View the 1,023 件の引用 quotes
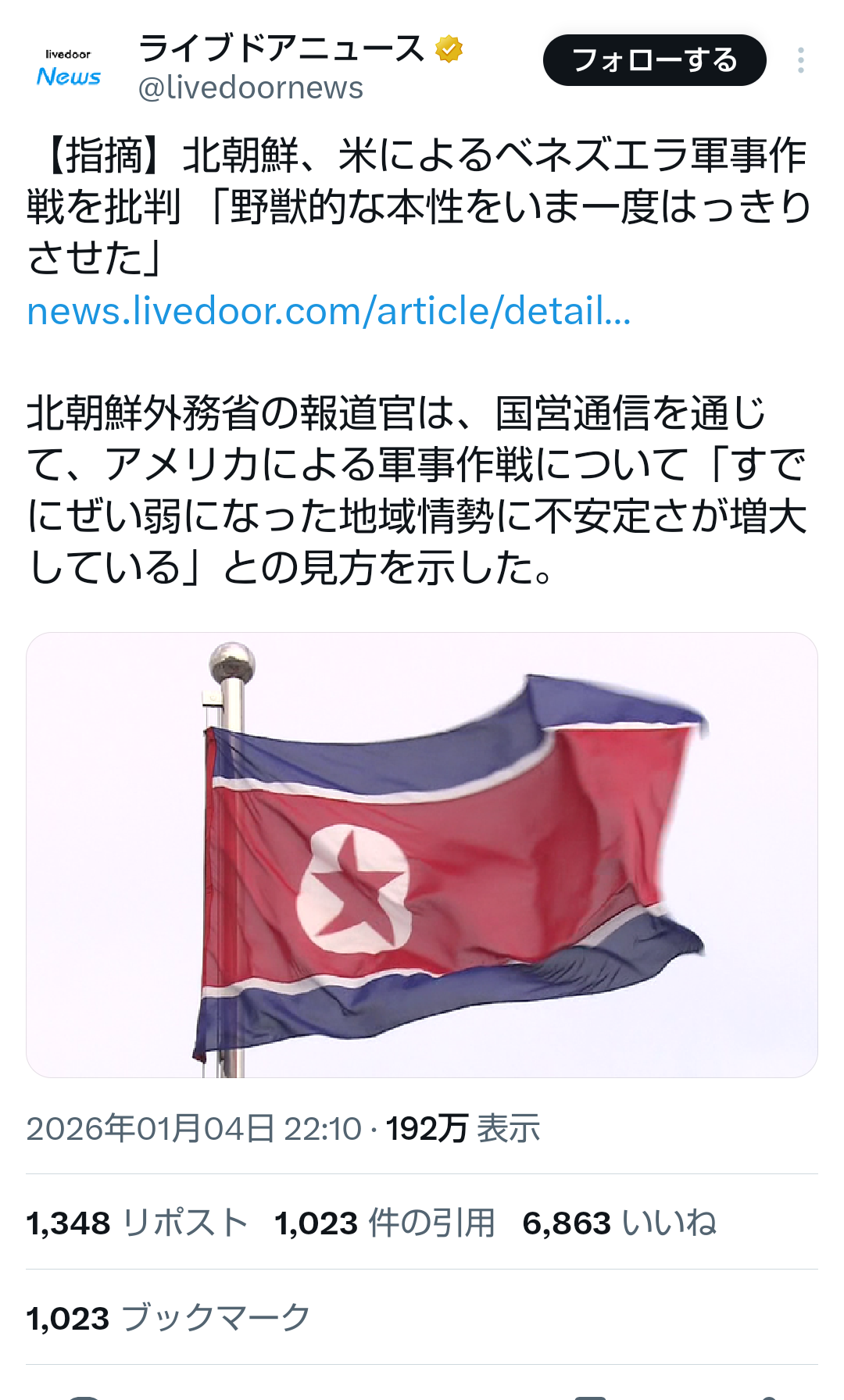Viewport: 844px width, 1400px height. pyautogui.click(x=385, y=1223)
